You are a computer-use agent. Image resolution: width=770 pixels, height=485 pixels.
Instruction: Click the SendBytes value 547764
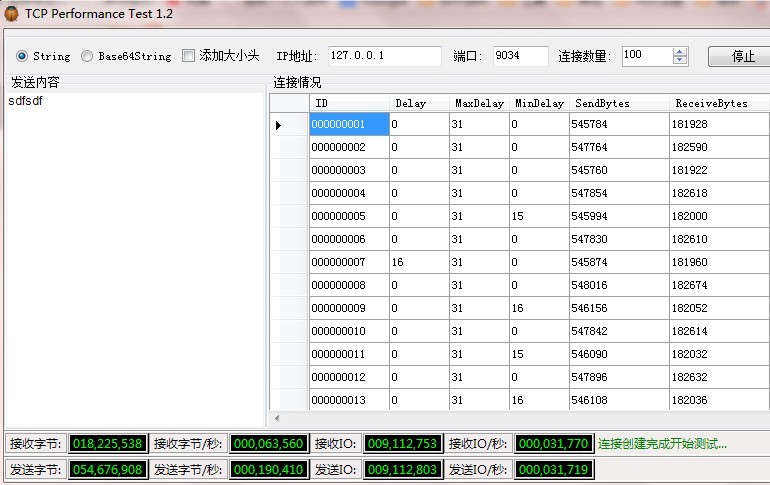[619, 147]
